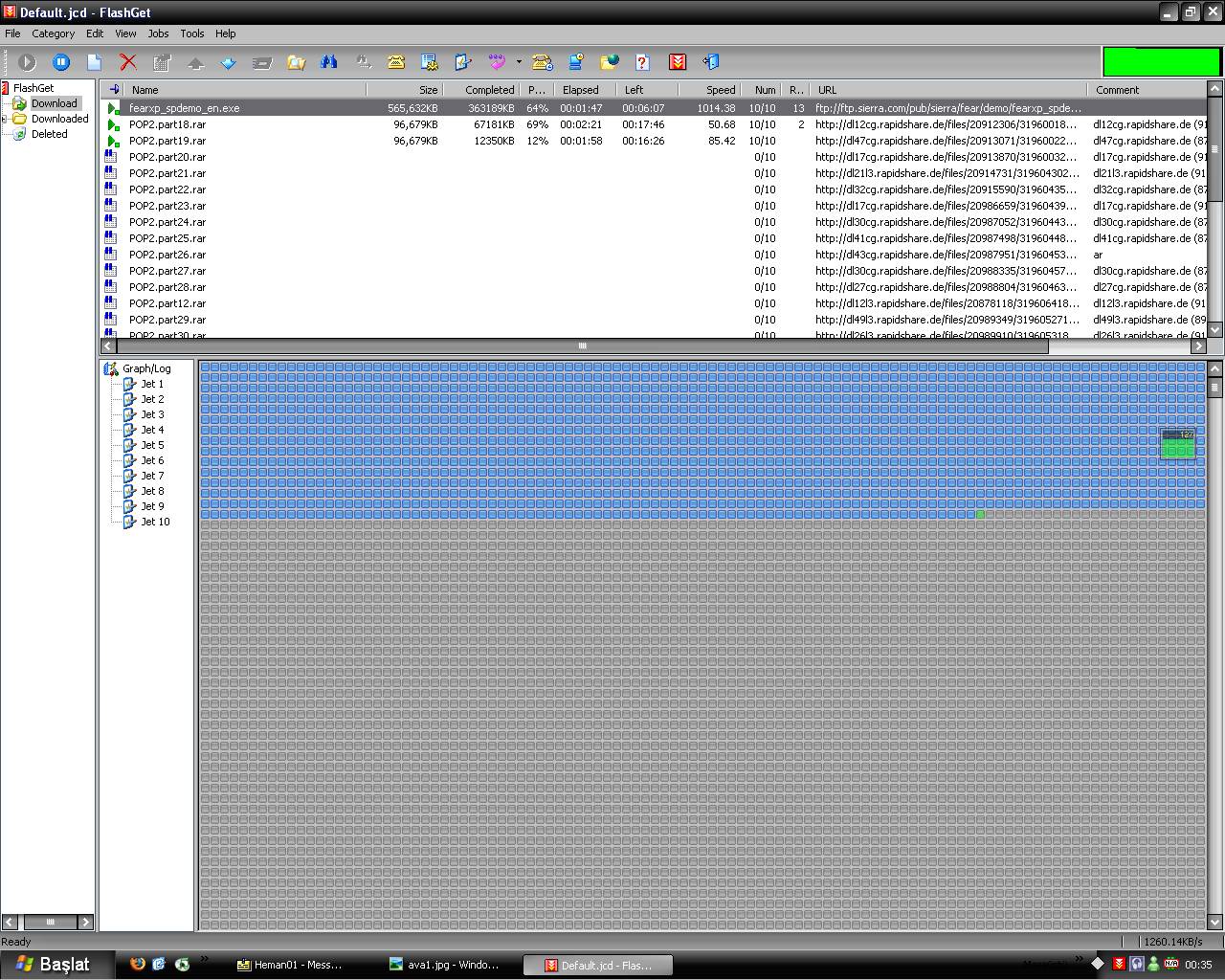Open the Category menu
This screenshot has height=980, width=1225.
[x=53, y=33]
